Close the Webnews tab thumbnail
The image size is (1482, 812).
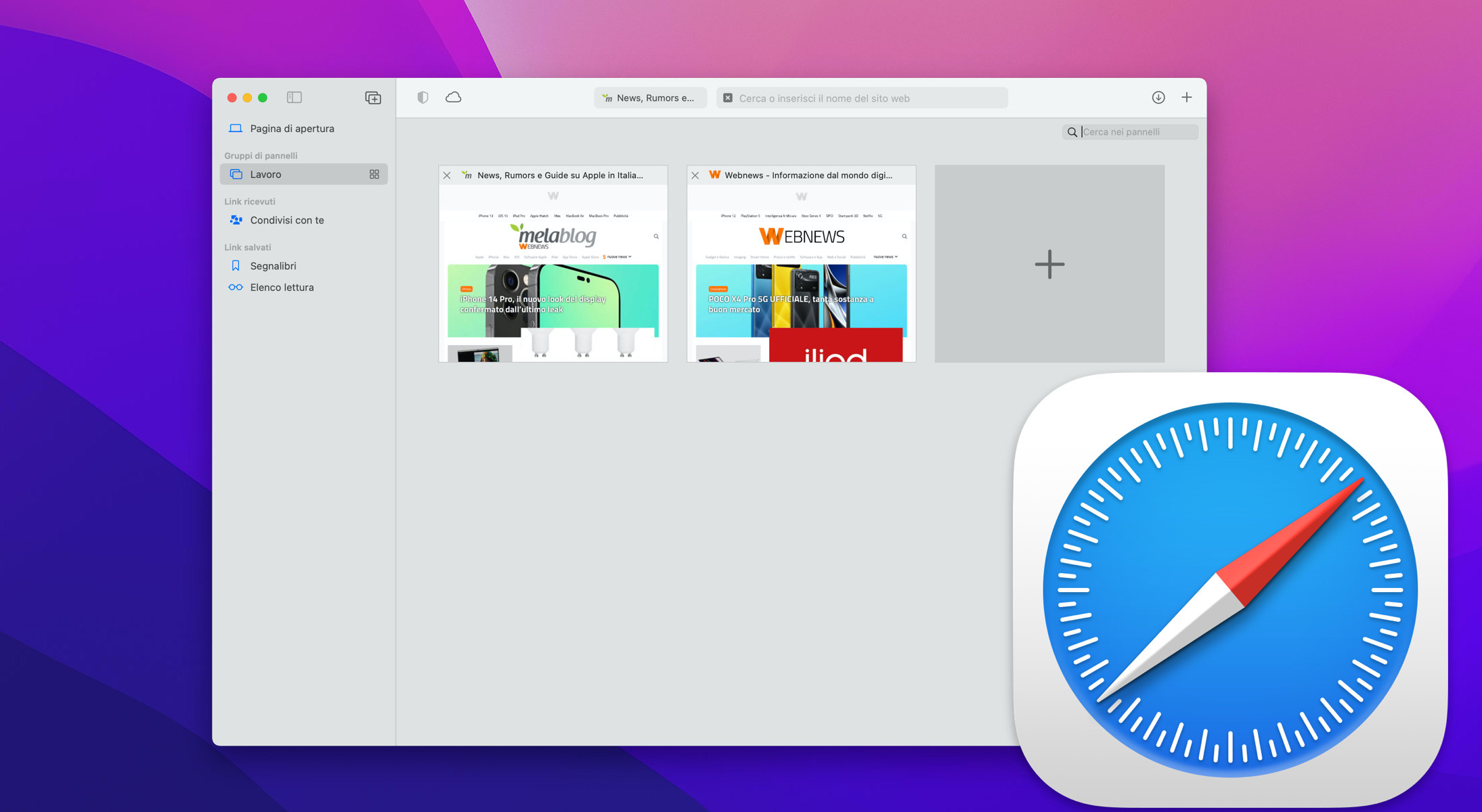click(x=695, y=175)
